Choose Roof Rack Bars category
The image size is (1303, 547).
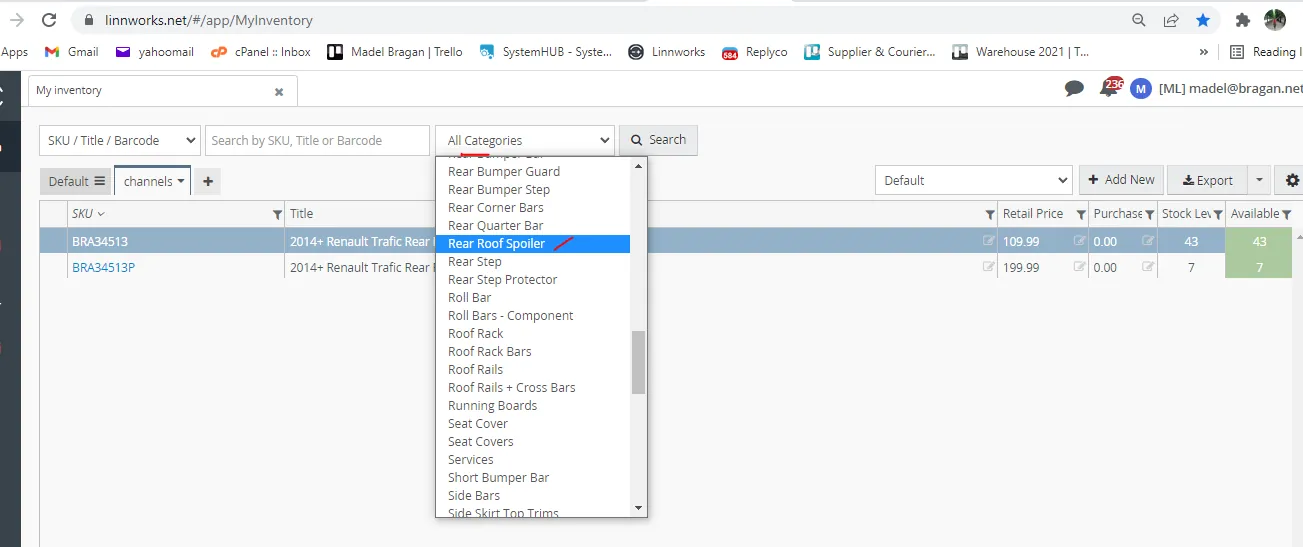pos(490,351)
